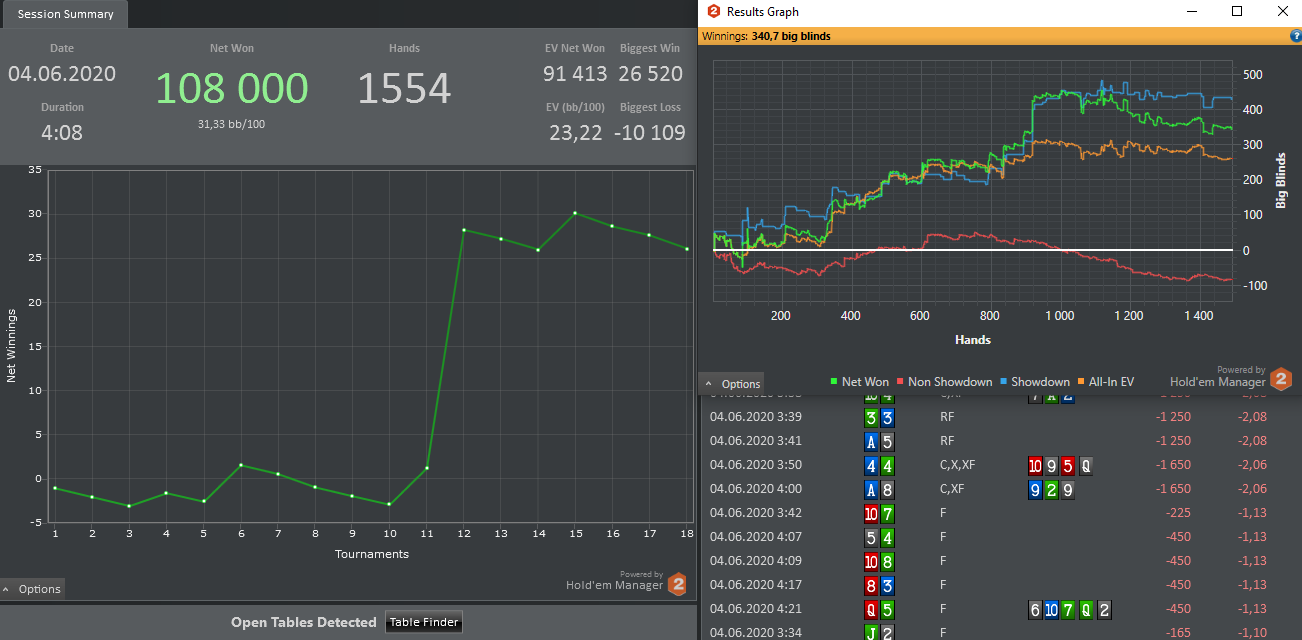
Task: Select the hand row dated 04.06.2020 4:17
Action: click(1001, 585)
